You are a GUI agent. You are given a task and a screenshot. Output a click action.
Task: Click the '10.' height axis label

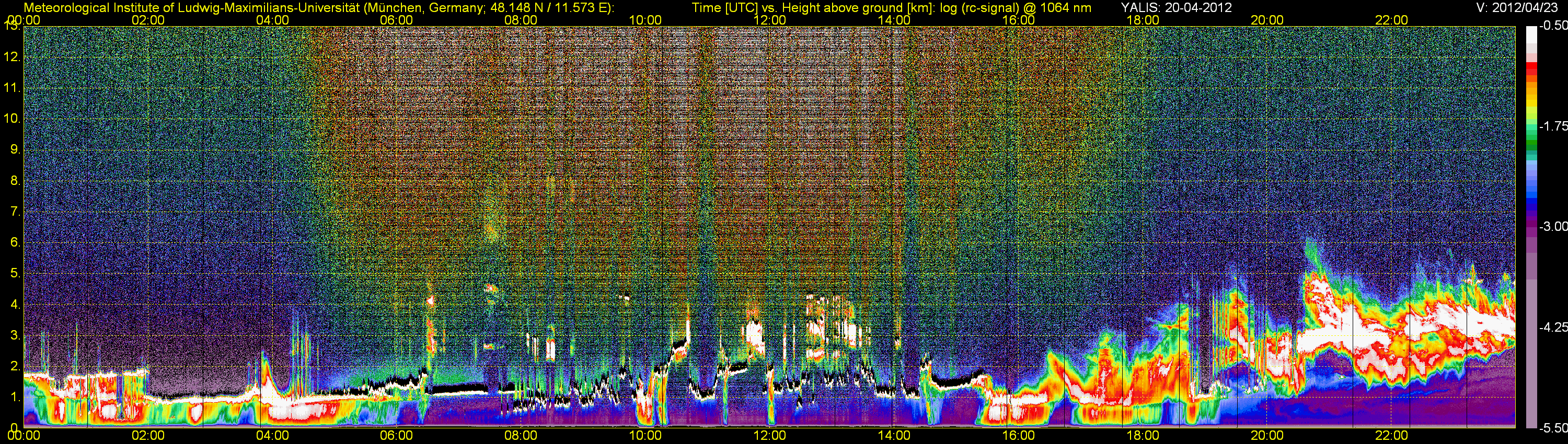pos(12,118)
